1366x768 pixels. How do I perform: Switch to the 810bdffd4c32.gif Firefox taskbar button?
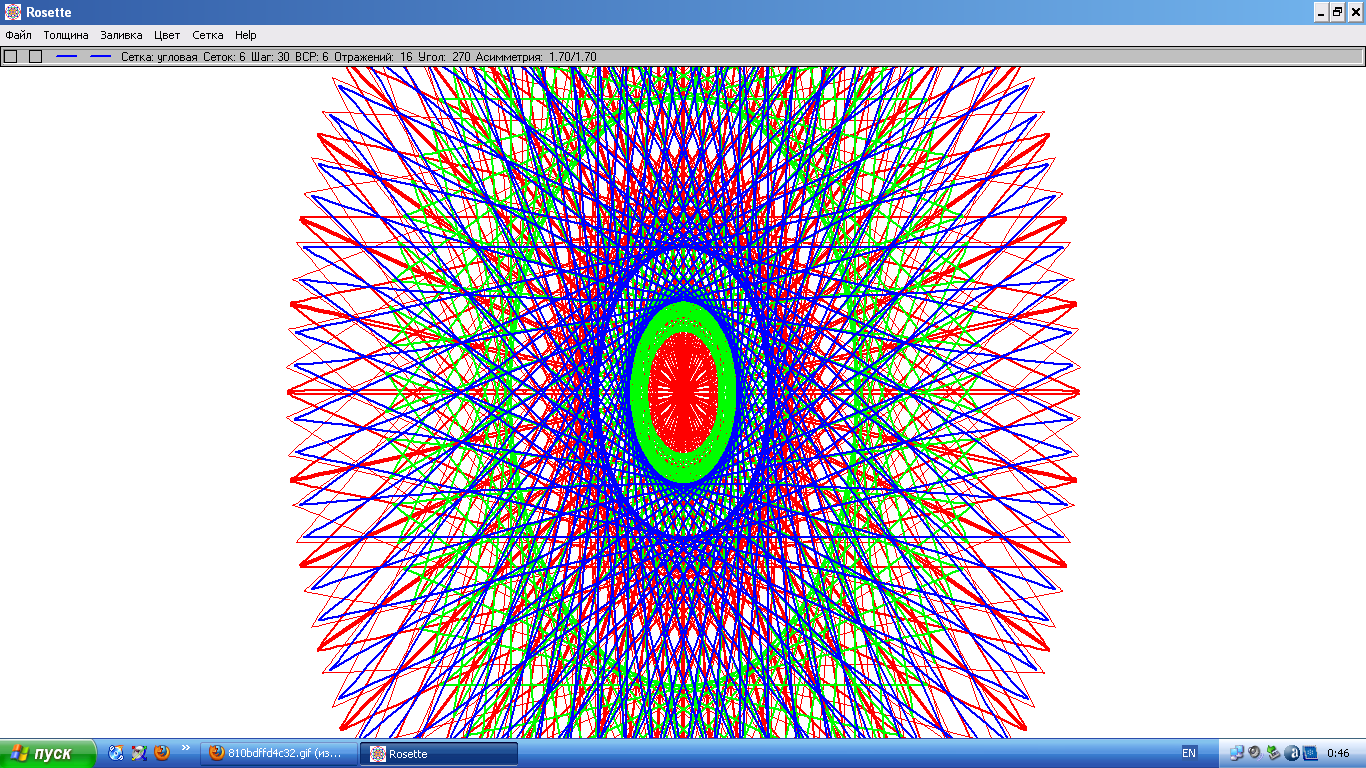[x=279, y=754]
